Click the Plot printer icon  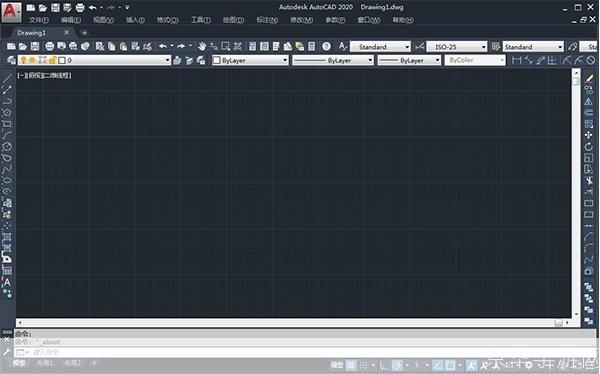49,47
